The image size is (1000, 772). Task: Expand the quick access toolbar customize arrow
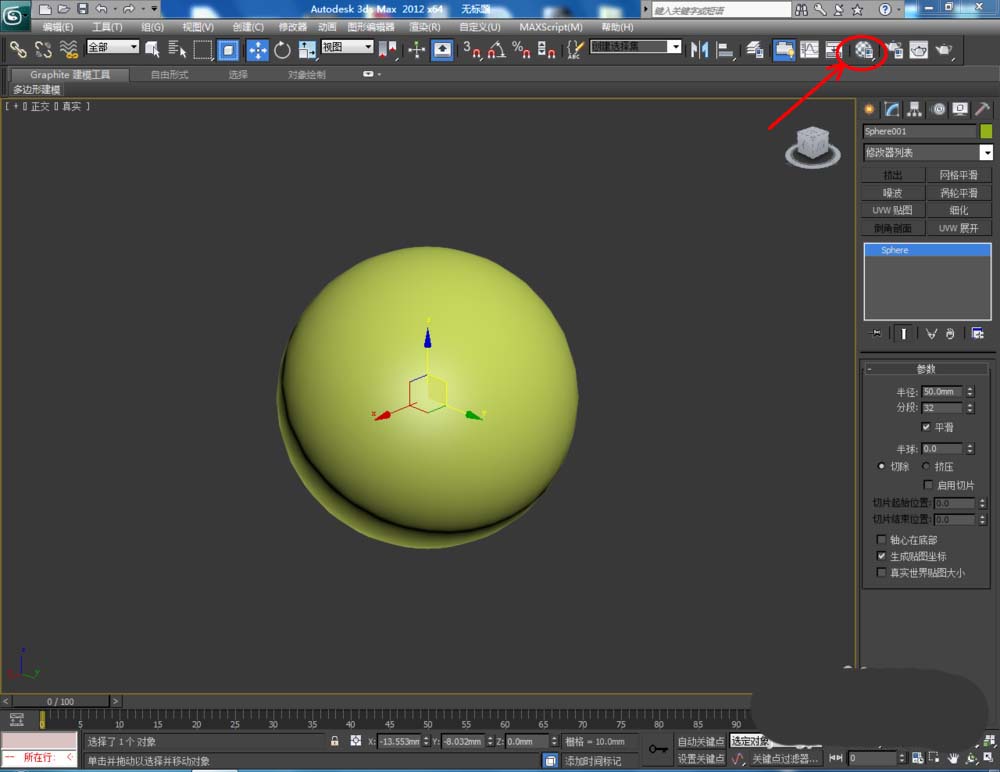[x=154, y=9]
